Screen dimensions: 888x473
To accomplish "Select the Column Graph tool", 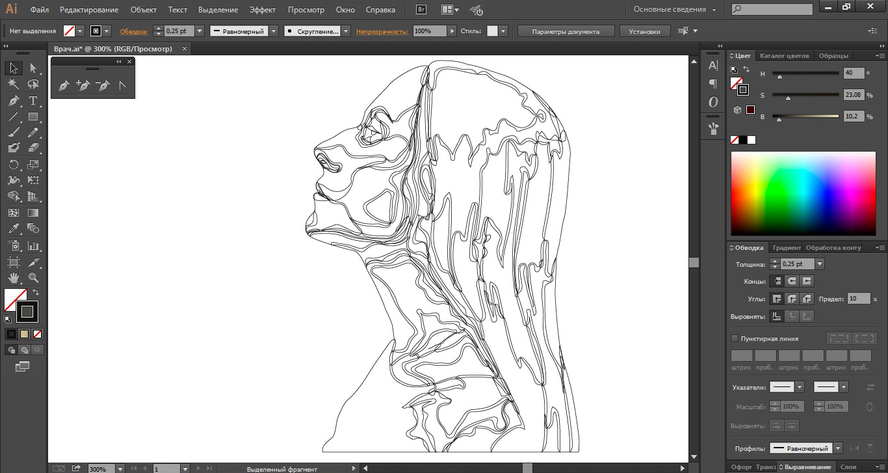I will tap(33, 246).
